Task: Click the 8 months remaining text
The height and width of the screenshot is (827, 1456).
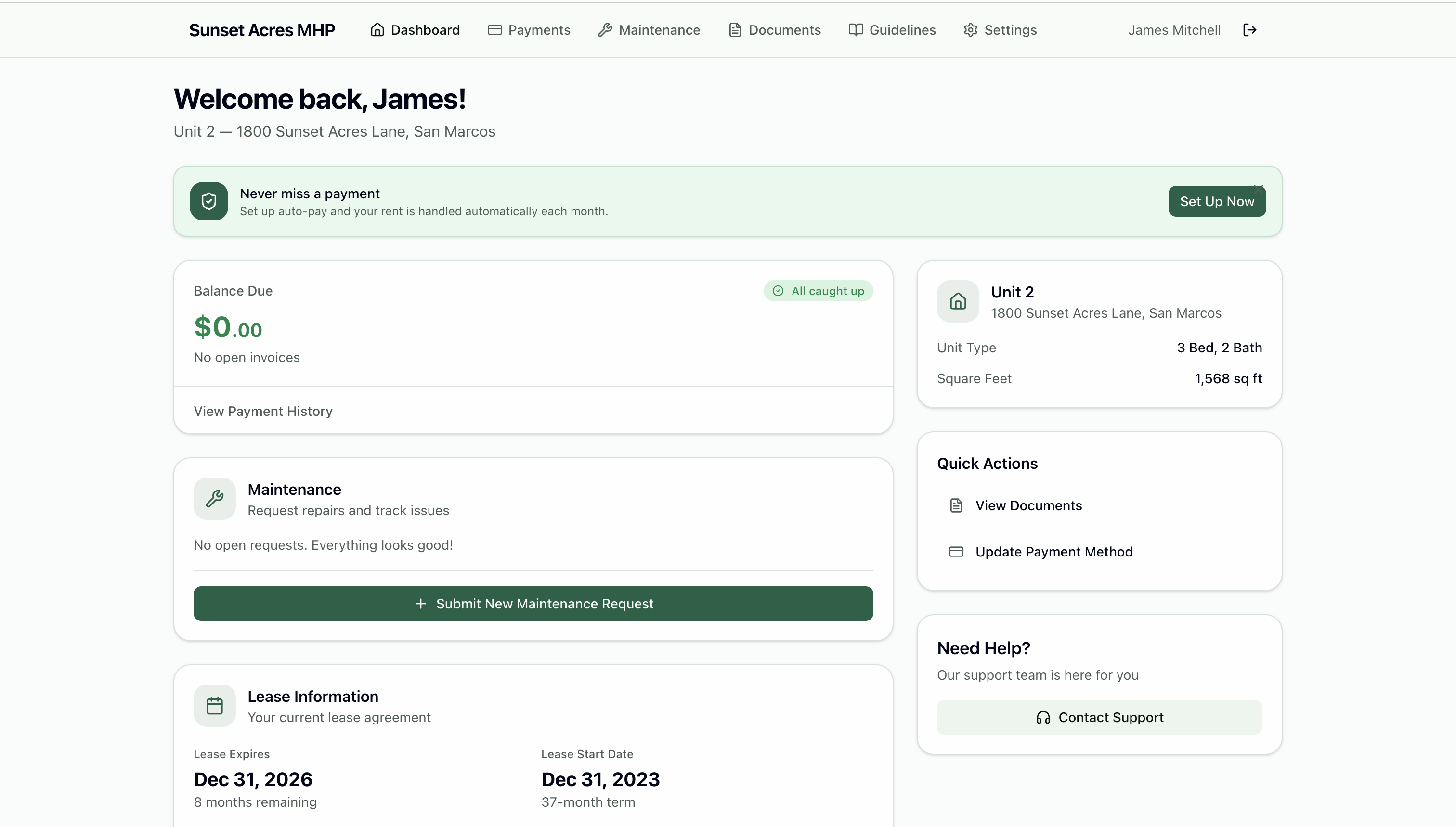Action: [x=255, y=802]
